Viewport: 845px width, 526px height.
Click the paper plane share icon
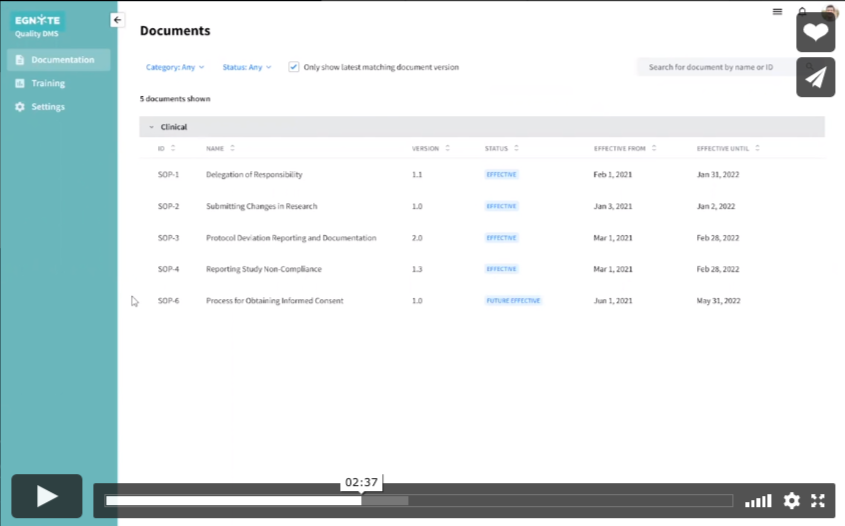pyautogui.click(x=815, y=77)
